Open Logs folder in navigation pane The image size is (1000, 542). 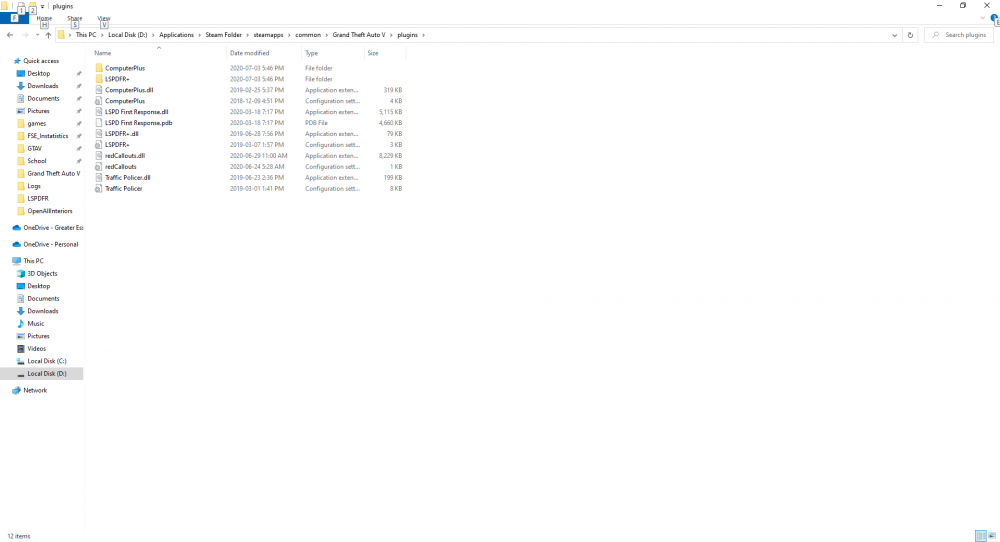pos(34,186)
